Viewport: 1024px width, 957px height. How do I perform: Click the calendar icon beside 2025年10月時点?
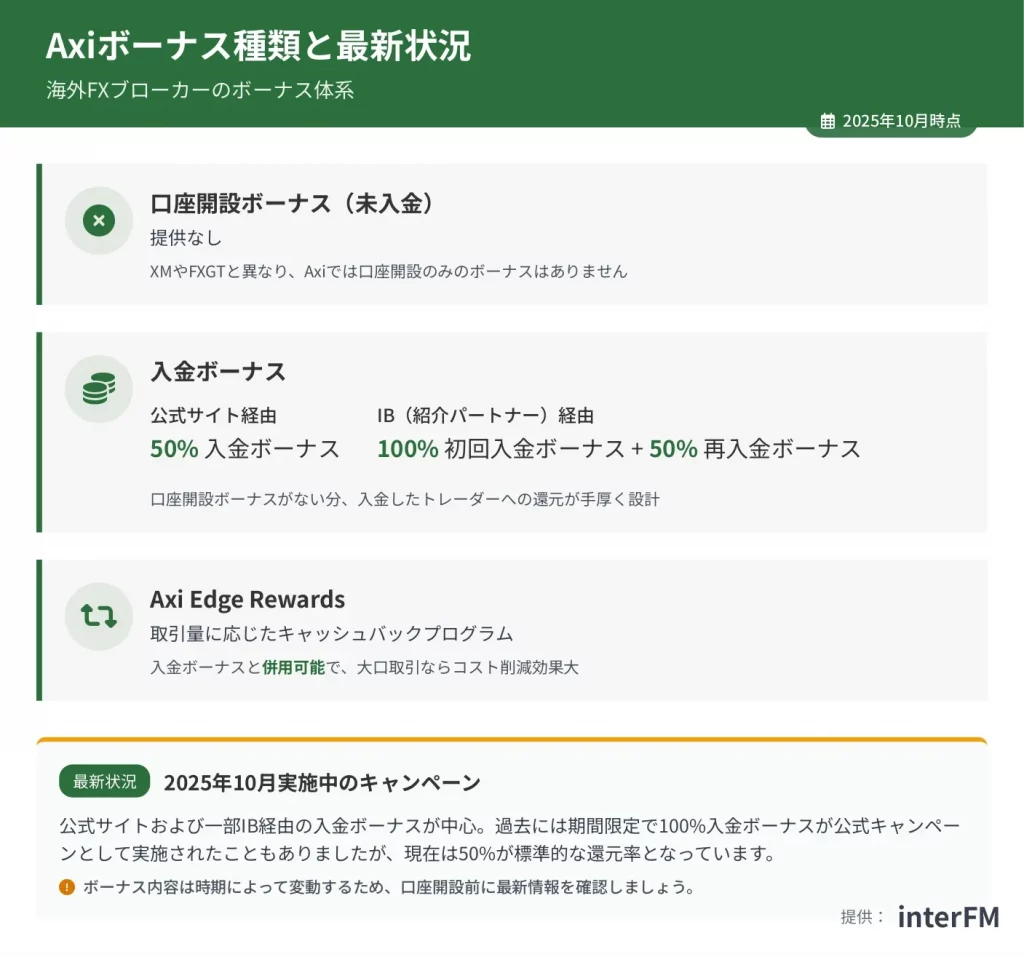pos(828,121)
